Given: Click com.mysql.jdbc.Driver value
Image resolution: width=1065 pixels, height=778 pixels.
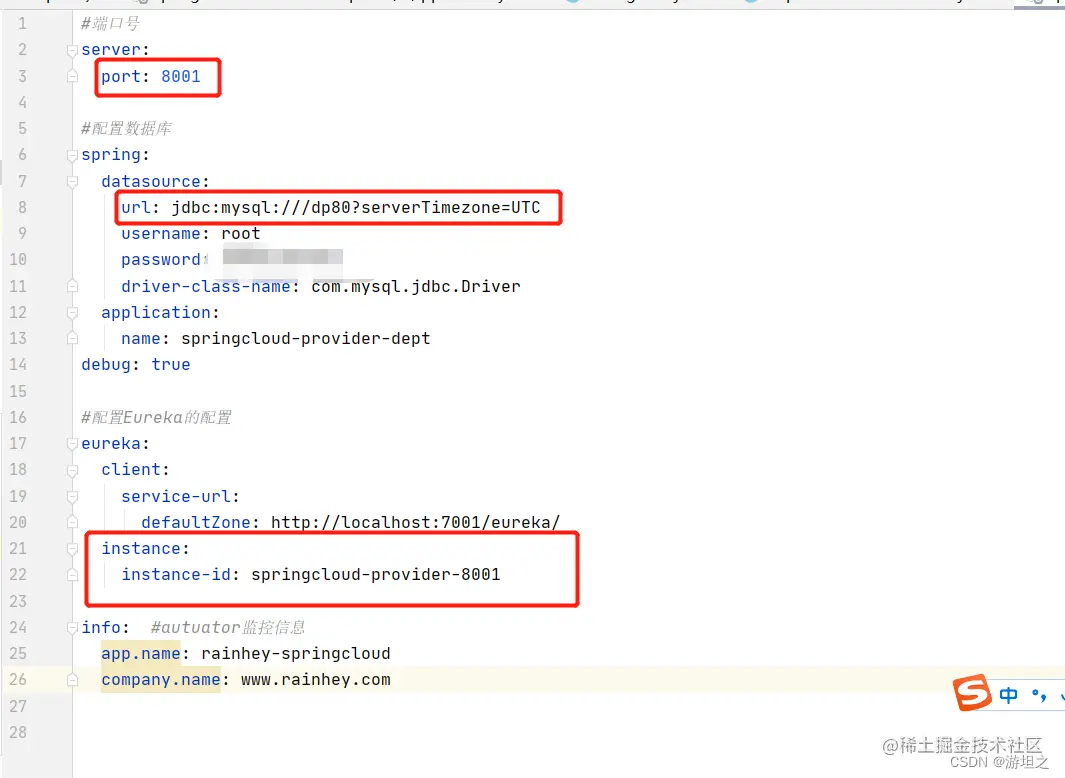Looking at the screenshot, I should coord(416,287).
